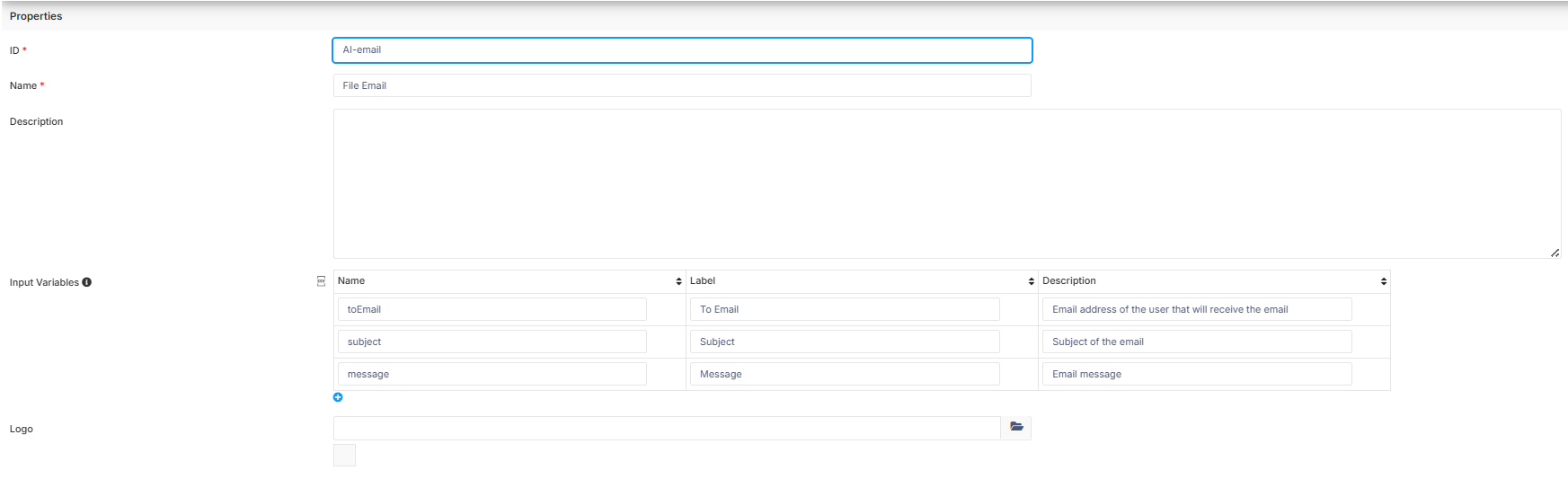Viewport: 1568px width, 488px height.
Task: Click the Name field containing File Email
Action: pyautogui.click(x=682, y=85)
